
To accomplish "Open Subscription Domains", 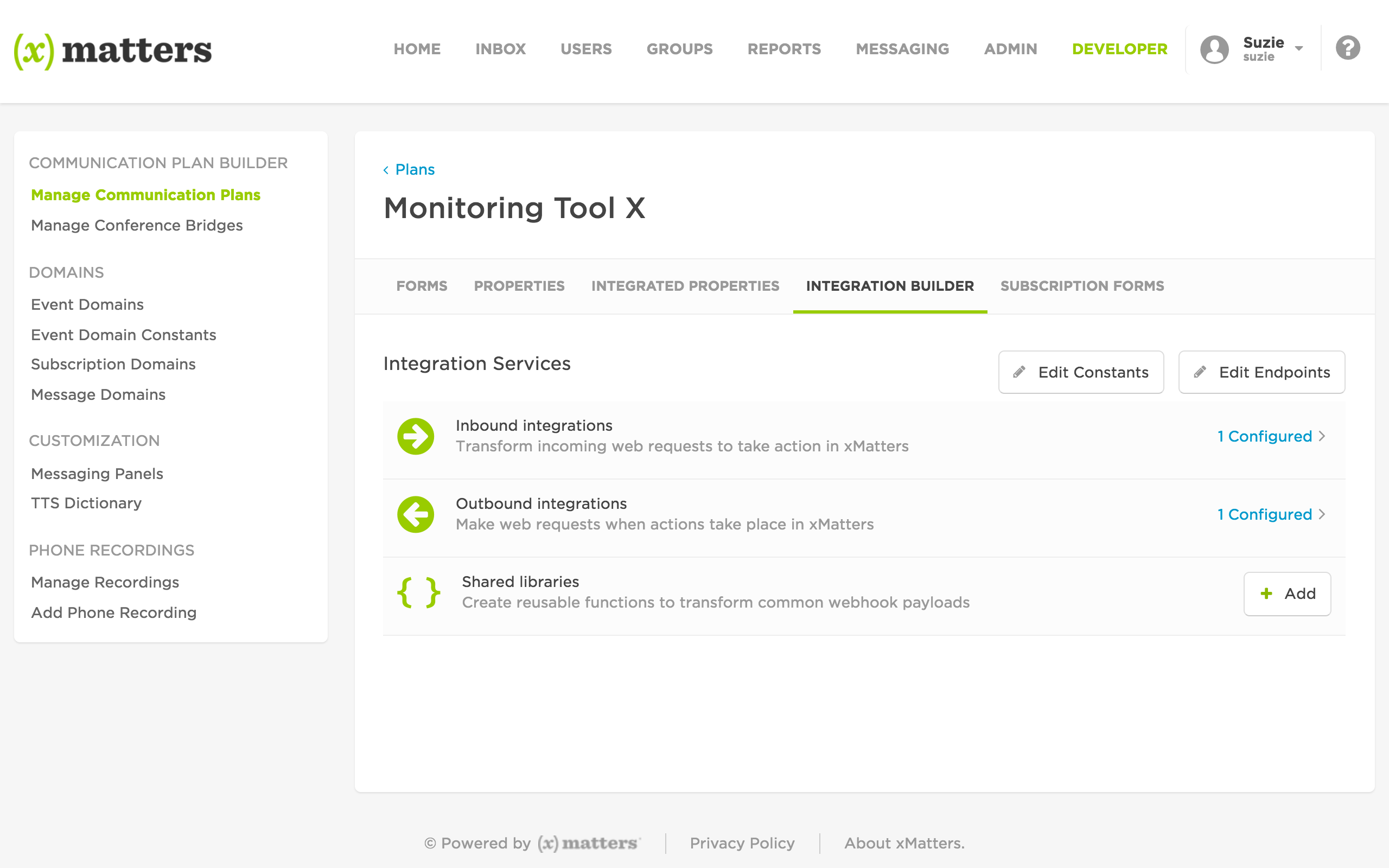I will point(113,365).
